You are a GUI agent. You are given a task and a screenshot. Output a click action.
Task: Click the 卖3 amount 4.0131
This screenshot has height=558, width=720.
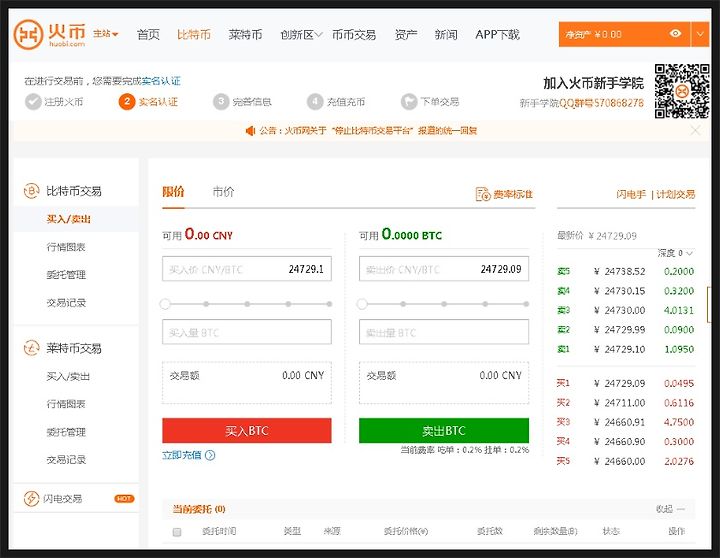[x=679, y=310]
